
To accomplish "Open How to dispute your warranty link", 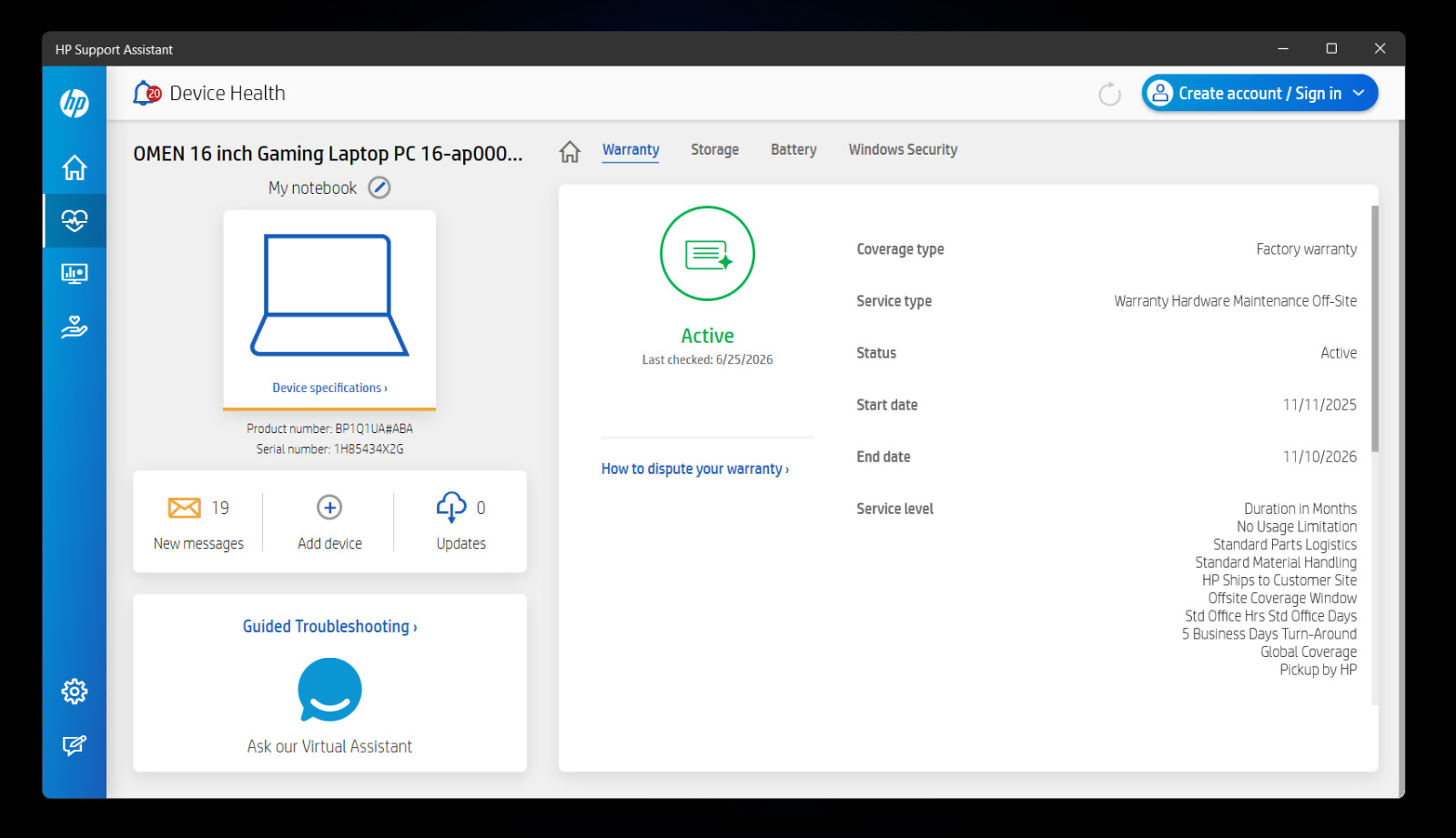I will (x=695, y=469).
